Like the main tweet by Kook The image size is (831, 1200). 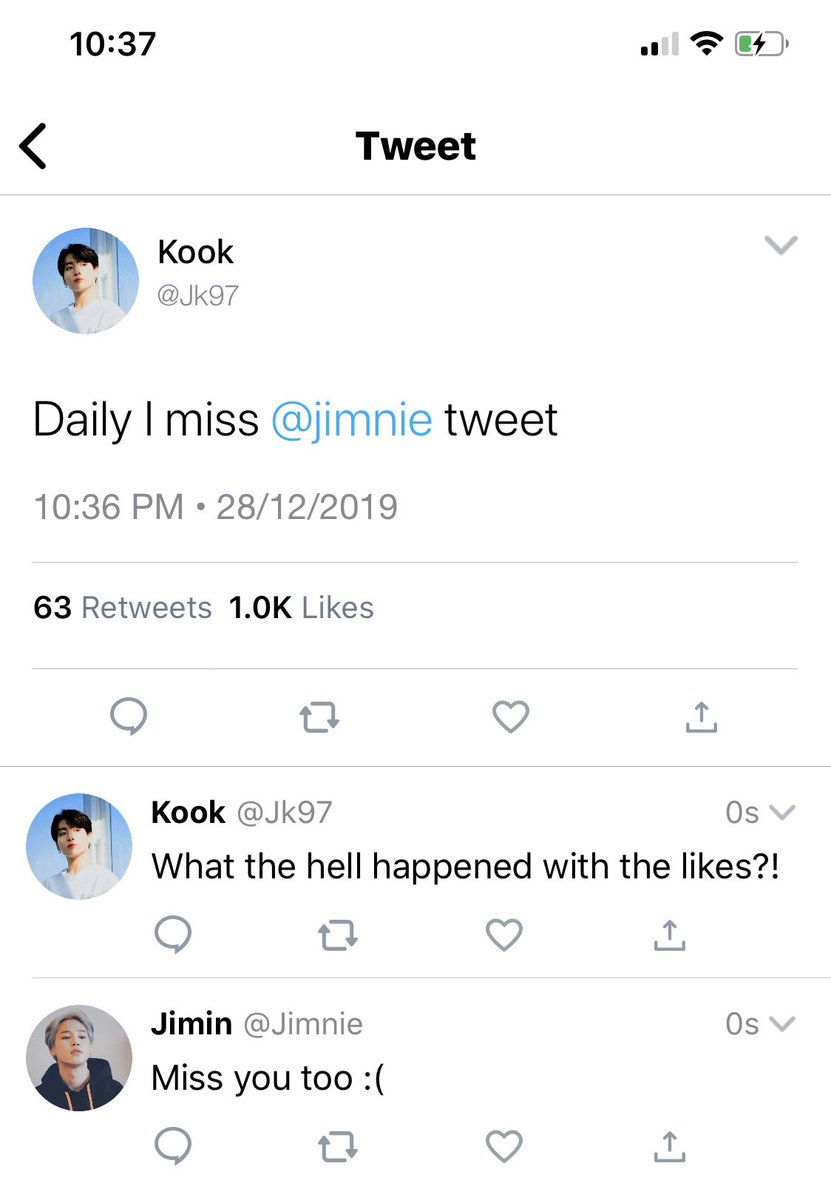tap(511, 717)
